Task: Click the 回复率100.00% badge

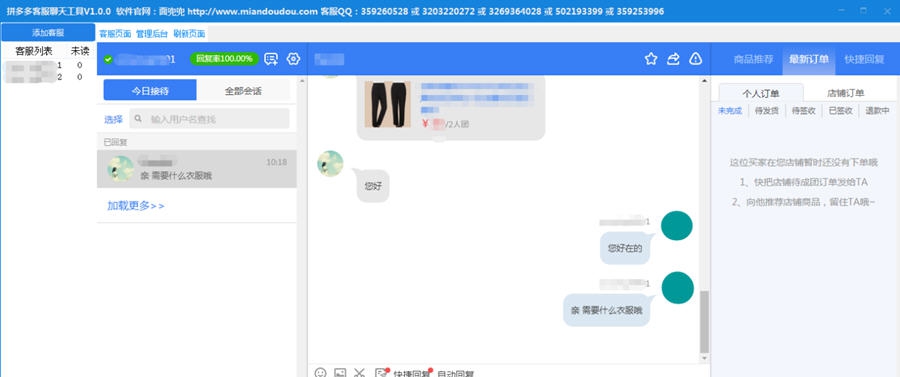Action: [x=224, y=59]
